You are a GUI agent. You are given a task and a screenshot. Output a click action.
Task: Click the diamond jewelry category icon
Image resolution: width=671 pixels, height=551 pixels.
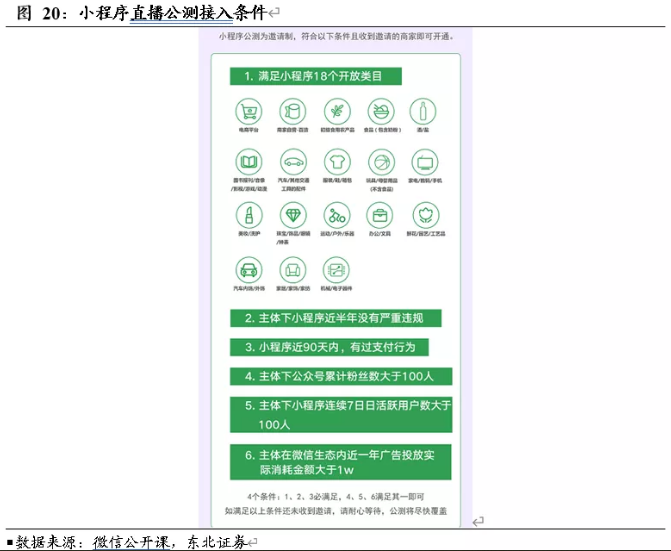point(292,215)
